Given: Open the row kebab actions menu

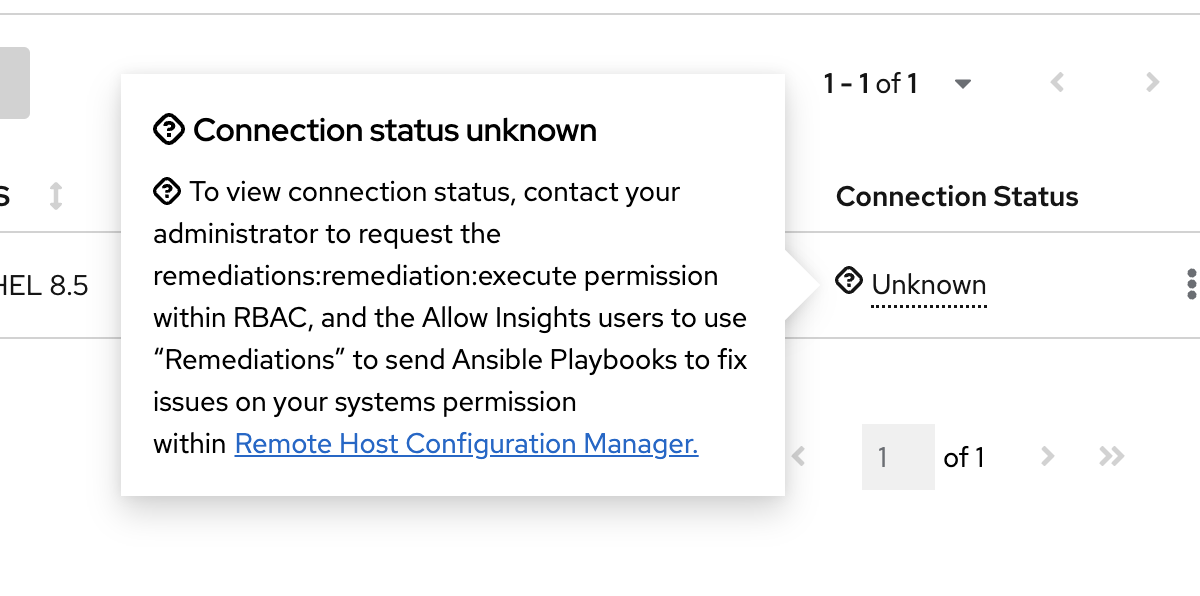Looking at the screenshot, I should pyautogui.click(x=1190, y=284).
